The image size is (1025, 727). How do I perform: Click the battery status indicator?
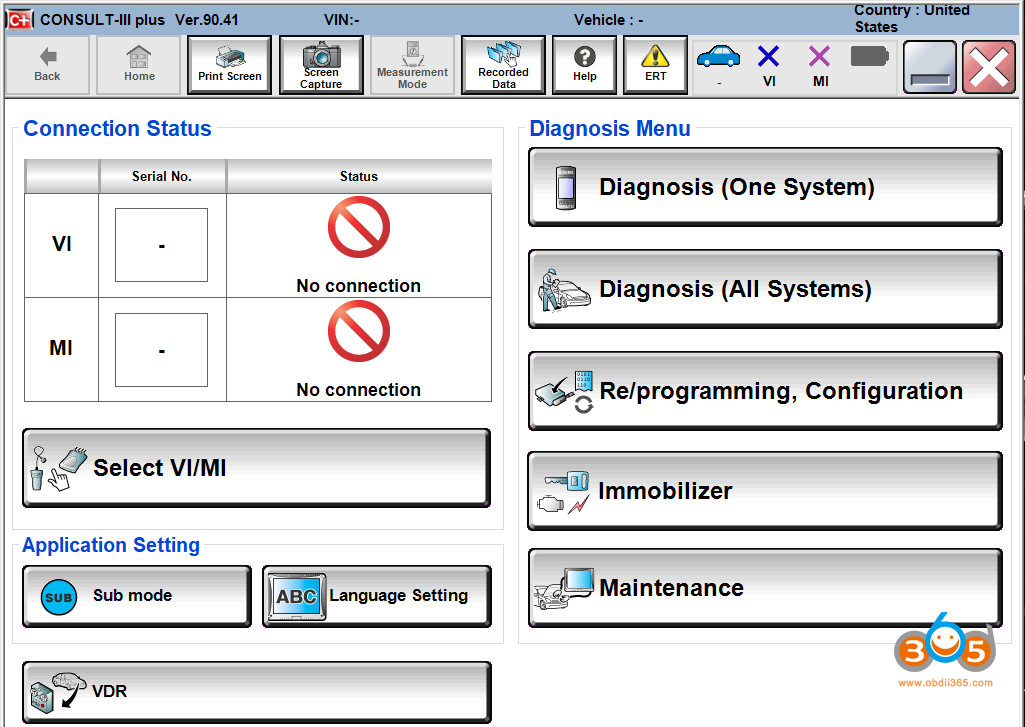coord(869,57)
